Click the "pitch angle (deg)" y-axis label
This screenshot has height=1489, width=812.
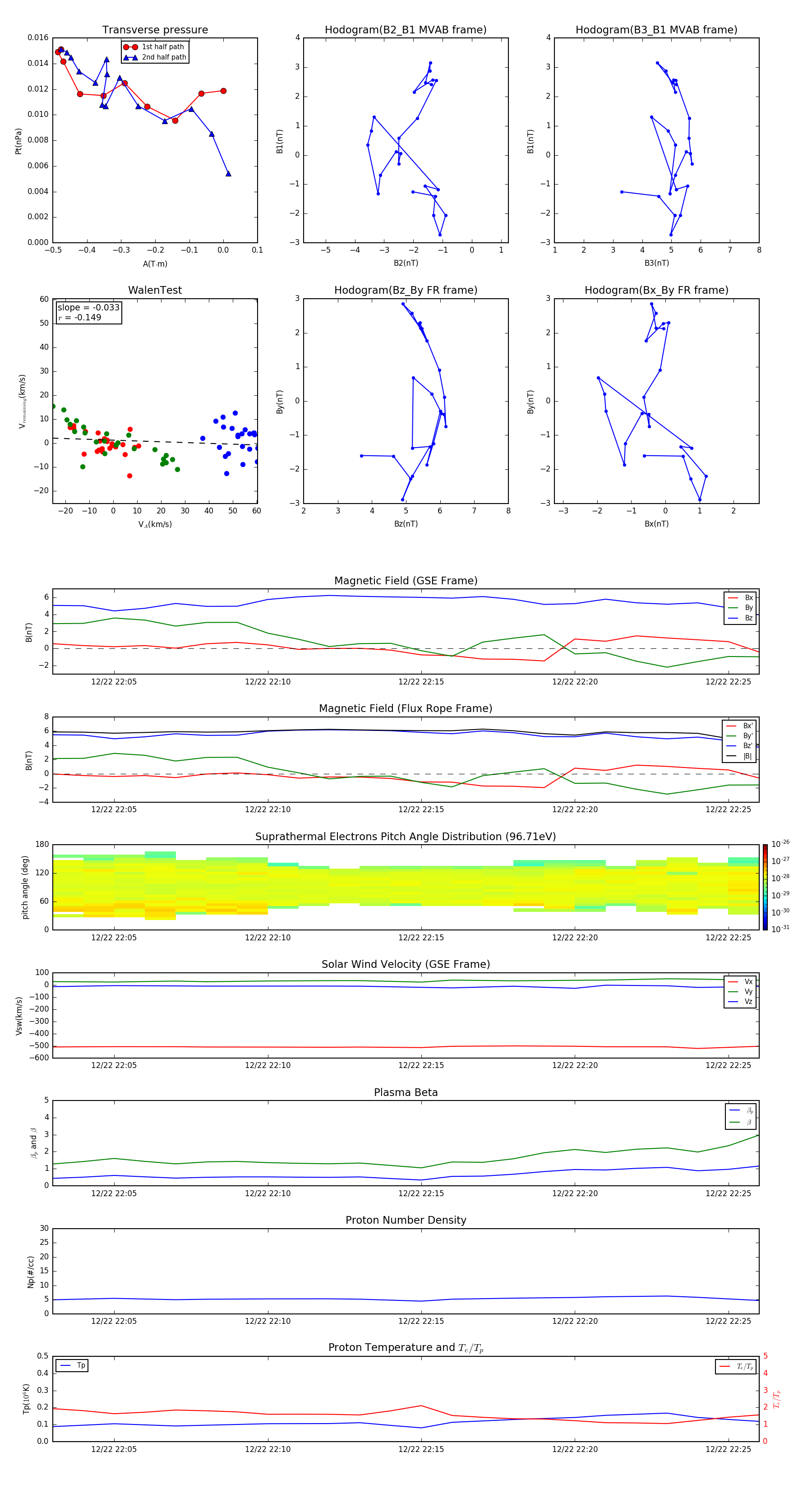click(x=25, y=887)
